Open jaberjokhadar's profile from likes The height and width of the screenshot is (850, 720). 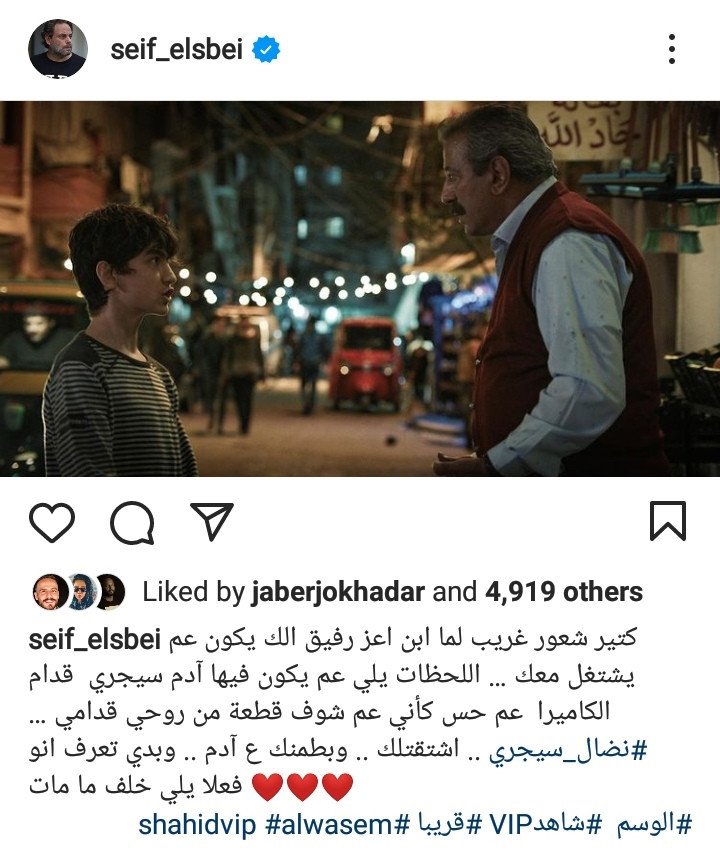(338, 591)
